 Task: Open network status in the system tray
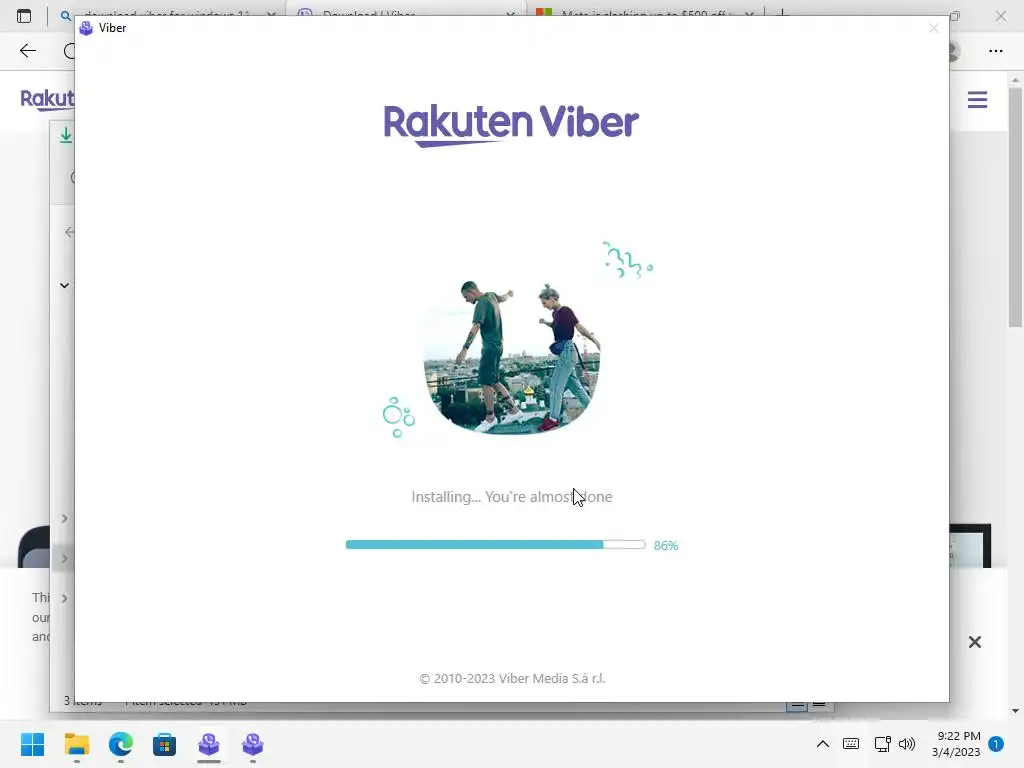tap(882, 744)
